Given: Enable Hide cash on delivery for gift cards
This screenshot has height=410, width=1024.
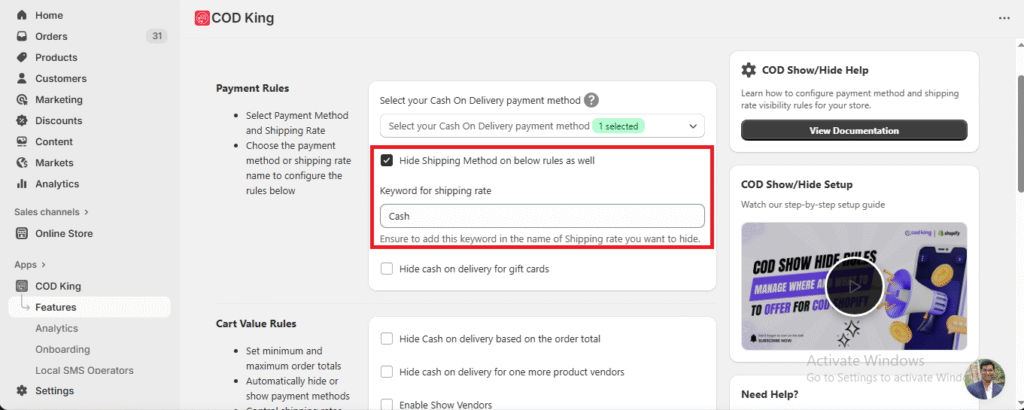Looking at the screenshot, I should pyautogui.click(x=387, y=268).
